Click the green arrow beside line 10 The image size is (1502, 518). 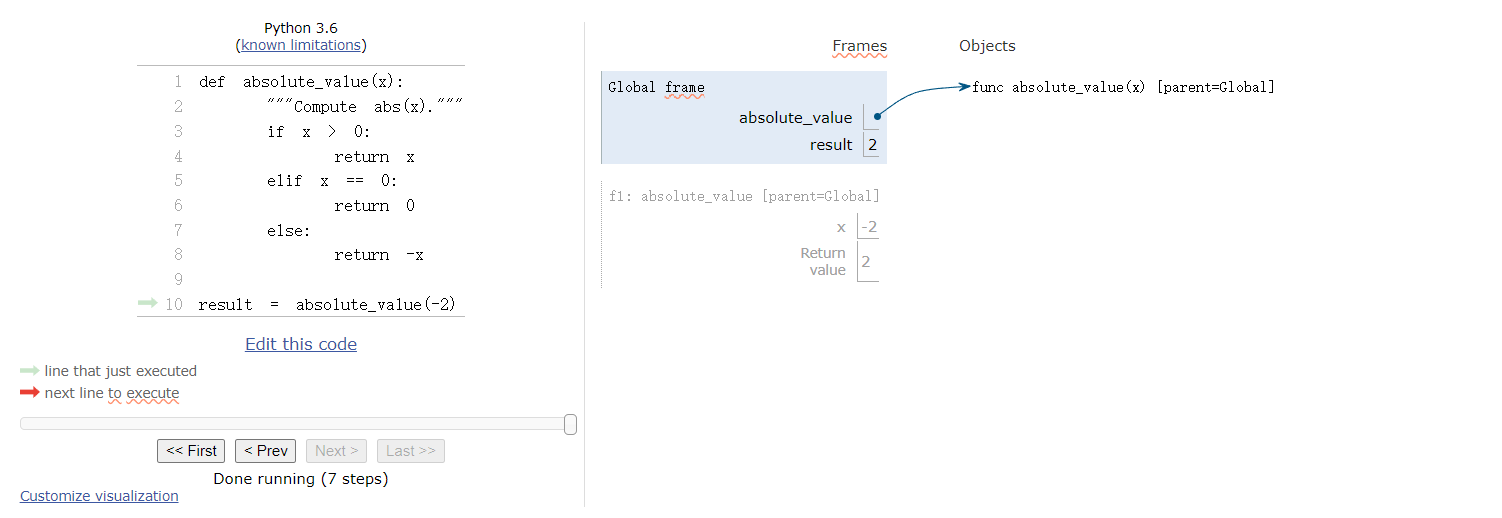(x=147, y=303)
